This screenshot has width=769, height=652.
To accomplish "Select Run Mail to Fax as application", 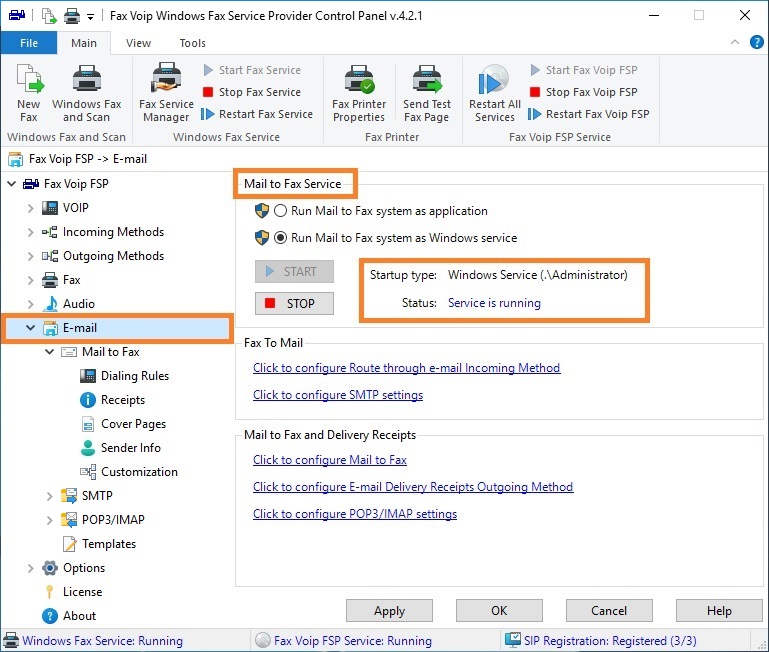I will click(x=280, y=211).
